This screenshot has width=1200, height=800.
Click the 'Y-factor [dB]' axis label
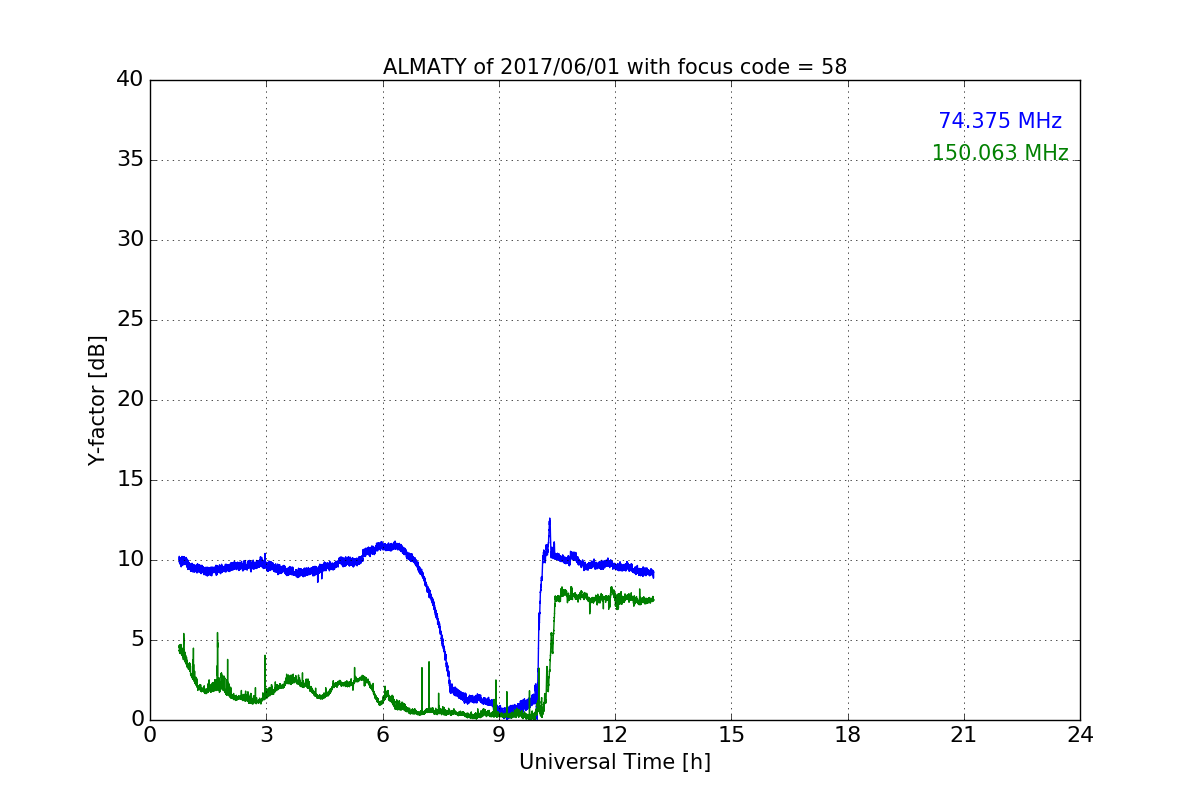(x=97, y=400)
